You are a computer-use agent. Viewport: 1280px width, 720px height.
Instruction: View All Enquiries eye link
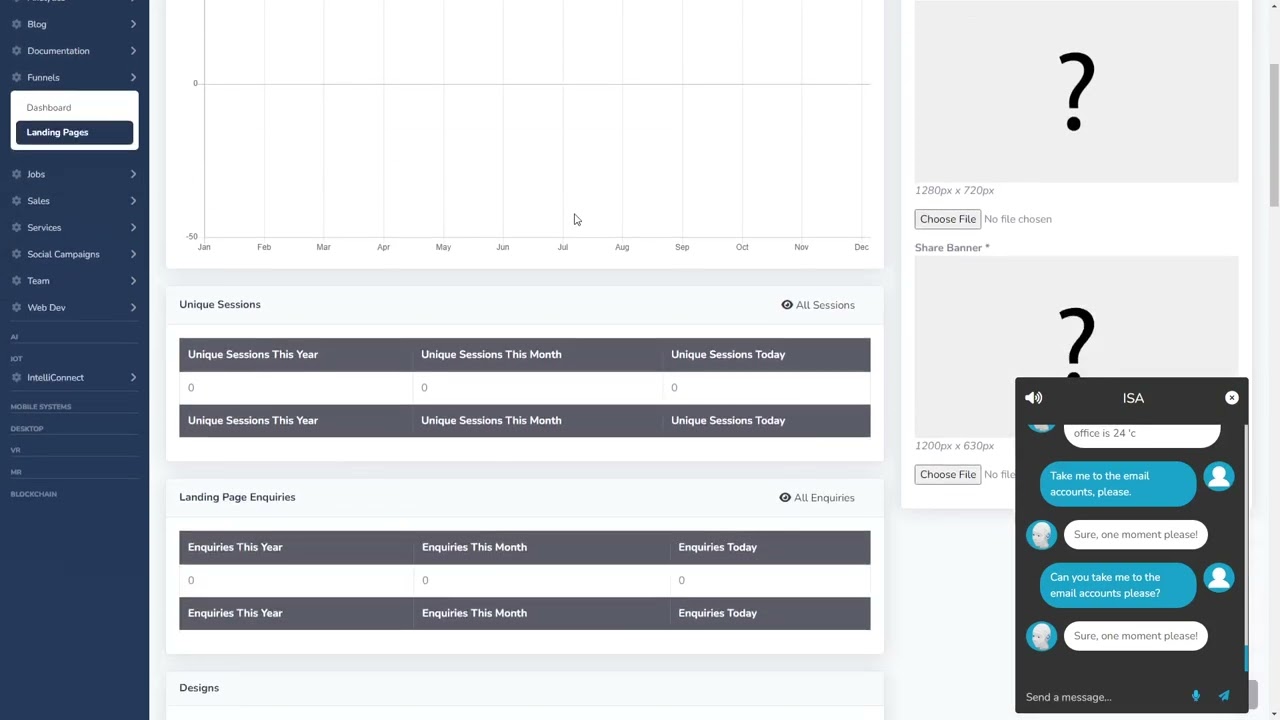[817, 497]
